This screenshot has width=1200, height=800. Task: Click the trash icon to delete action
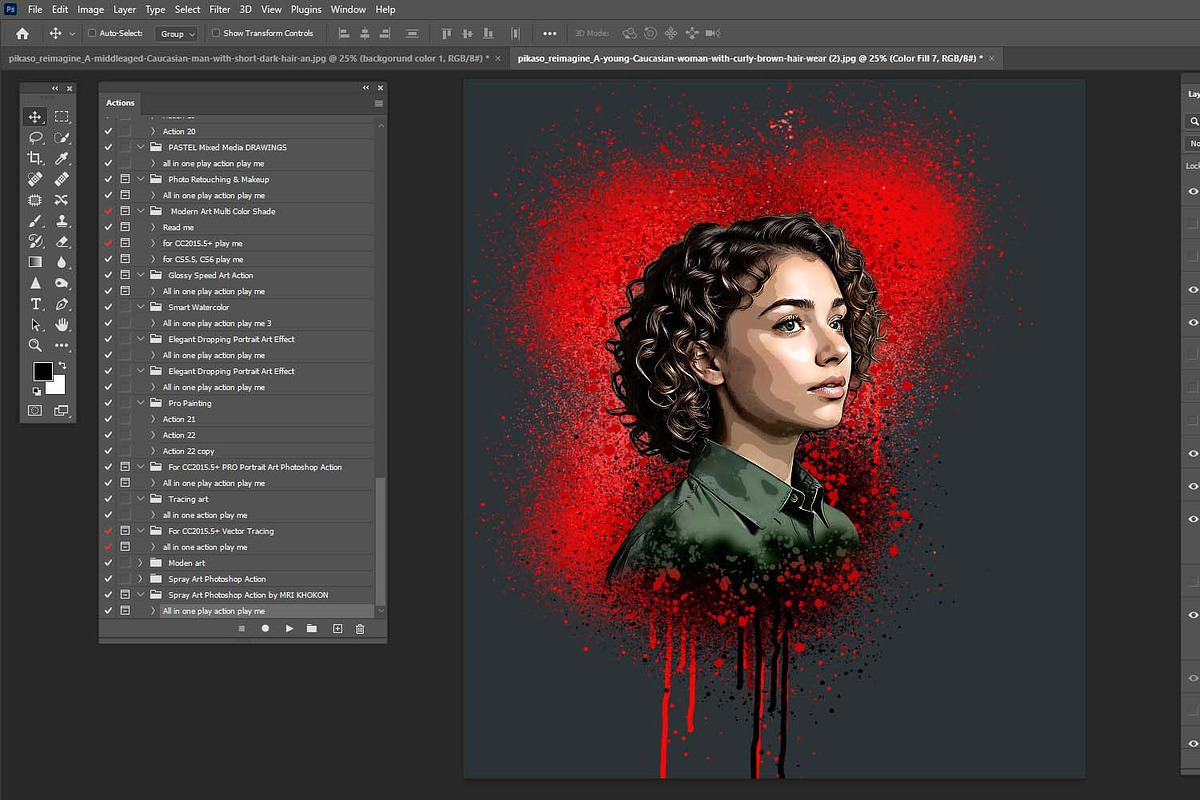pos(360,629)
